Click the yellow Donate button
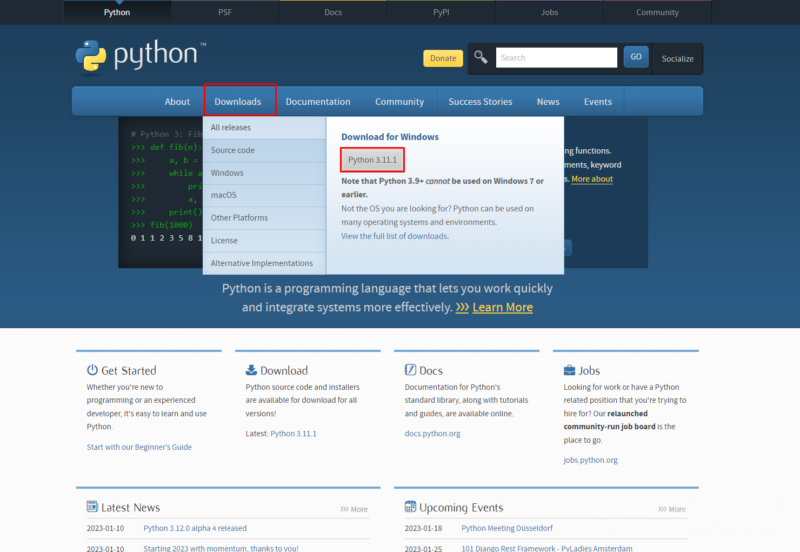Image resolution: width=800 pixels, height=552 pixels. tap(443, 58)
